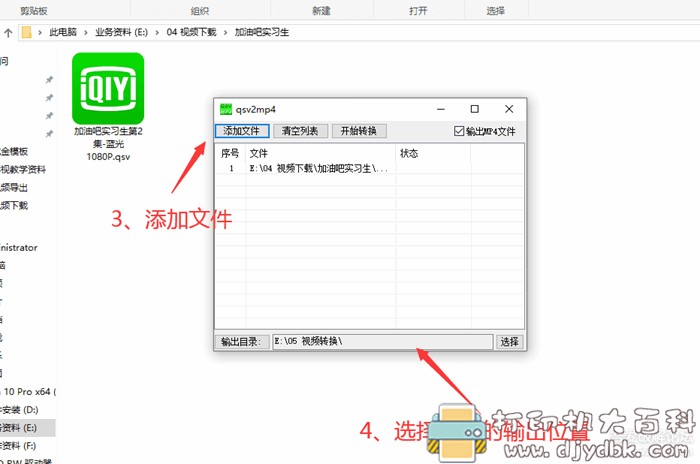Click the 选择 output directory button

509,342
